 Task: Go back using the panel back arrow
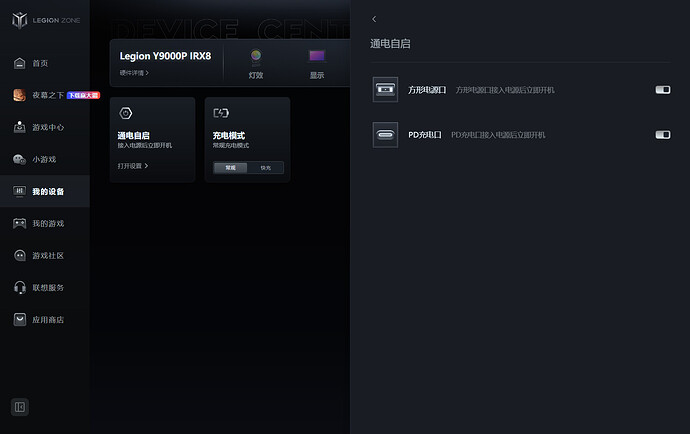pyautogui.click(x=374, y=19)
